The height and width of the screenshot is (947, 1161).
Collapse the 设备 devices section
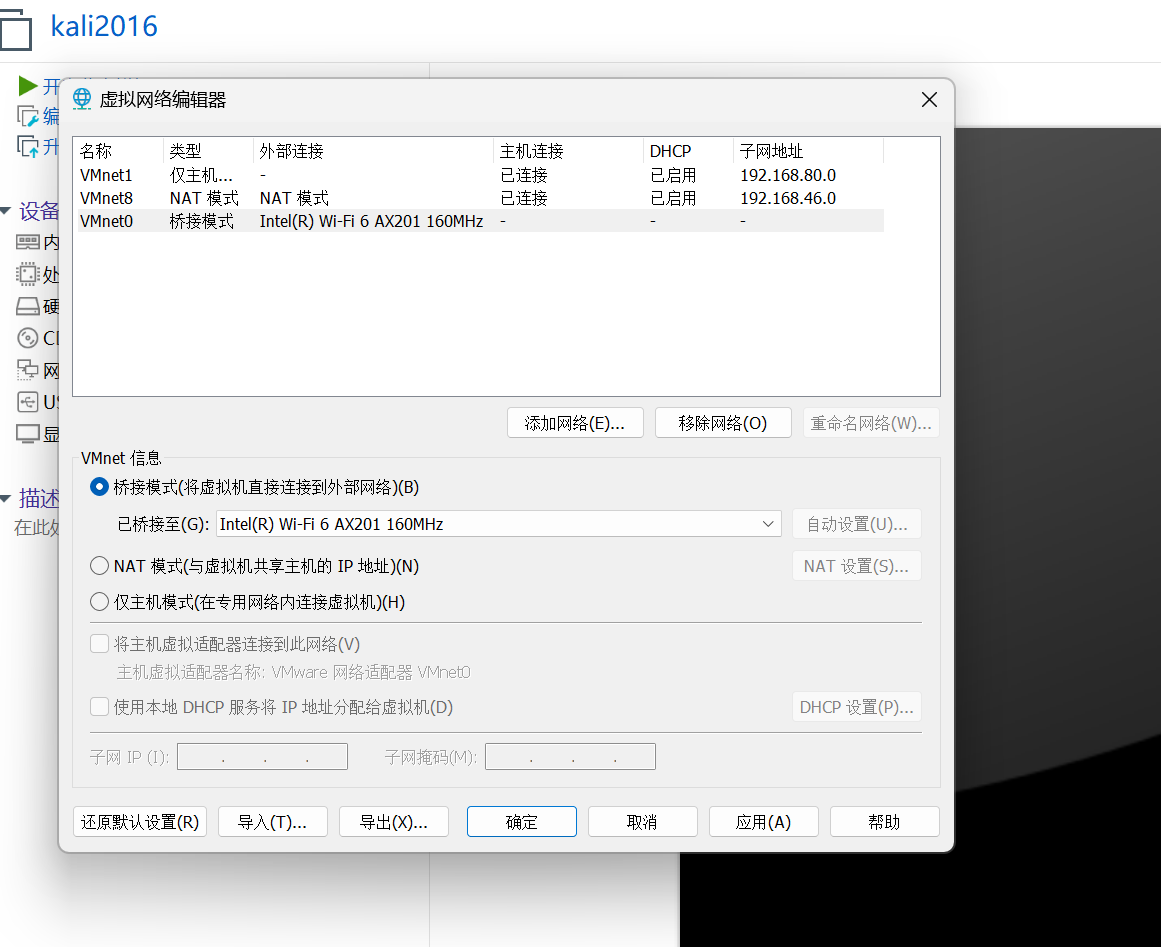6,212
